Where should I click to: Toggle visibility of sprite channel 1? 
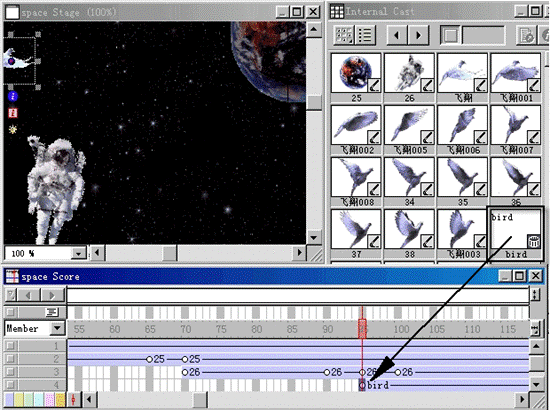(11, 346)
